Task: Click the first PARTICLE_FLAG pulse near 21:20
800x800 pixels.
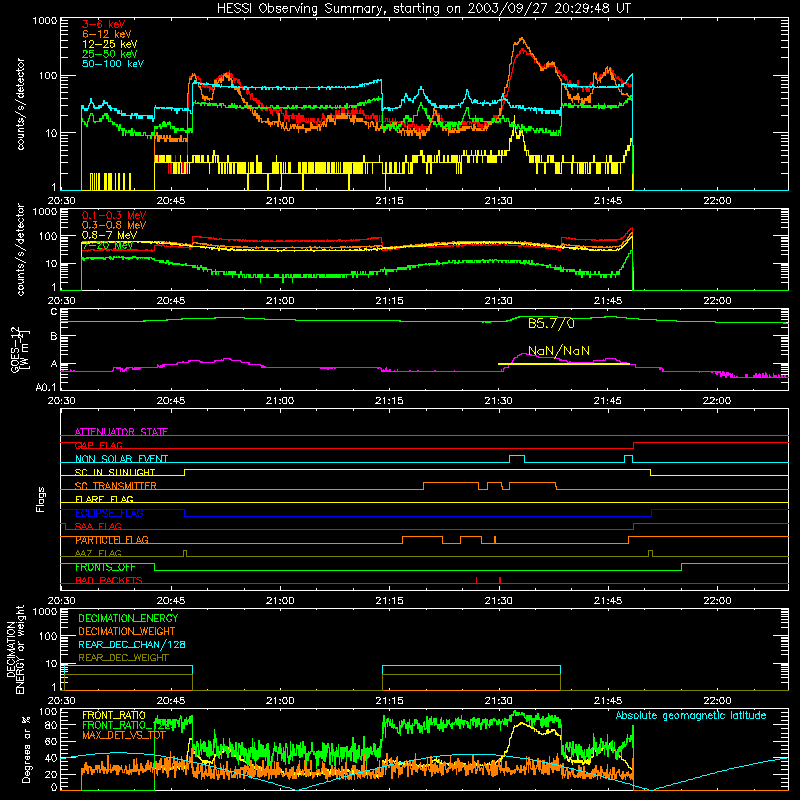Action: (422, 540)
